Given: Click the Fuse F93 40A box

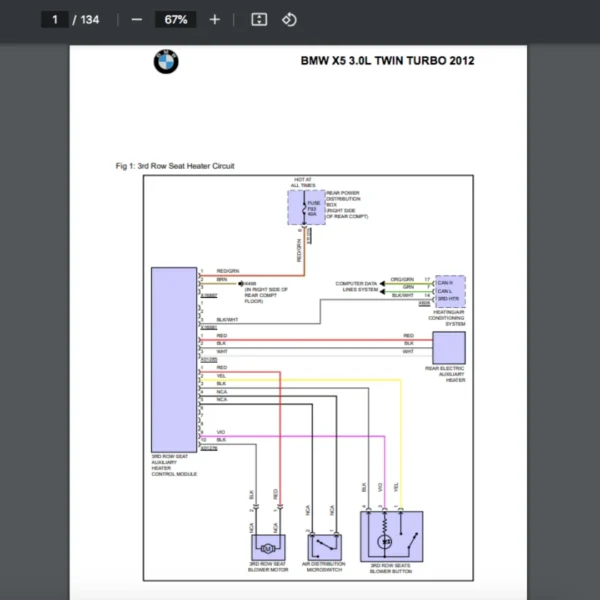Looking at the screenshot, I should coord(305,208).
